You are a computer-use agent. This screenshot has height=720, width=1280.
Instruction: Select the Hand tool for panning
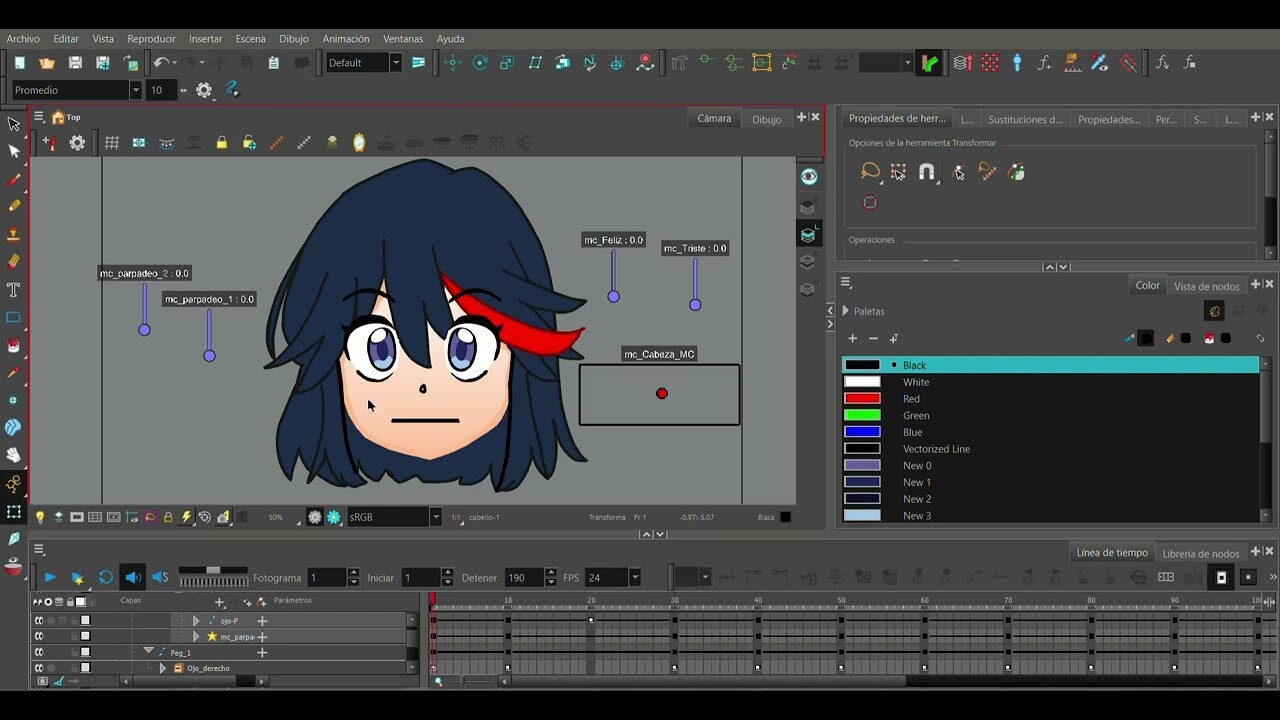coord(15,455)
